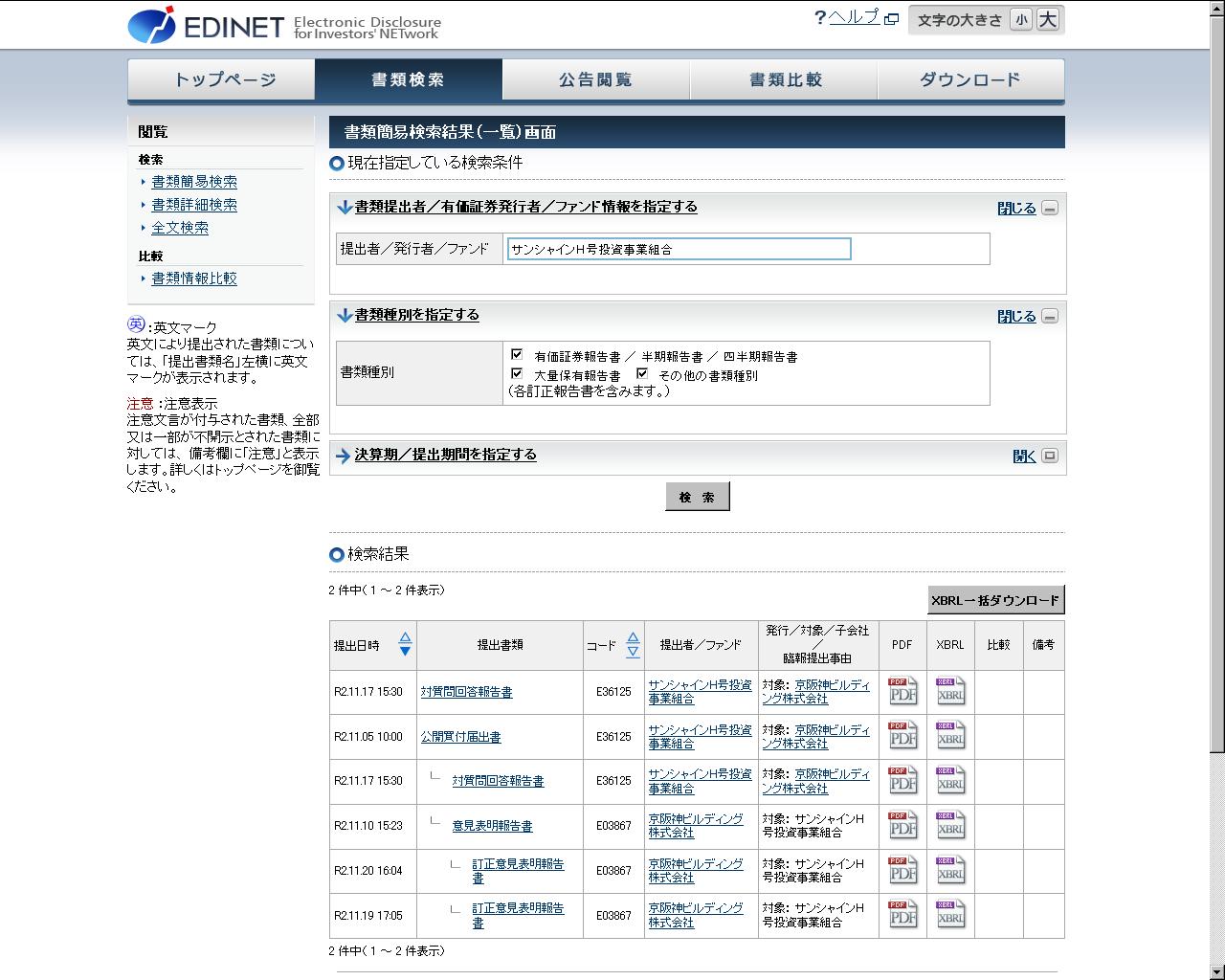This screenshot has height=980, width=1225.
Task: Click the 検索 button
Action: coord(698,497)
